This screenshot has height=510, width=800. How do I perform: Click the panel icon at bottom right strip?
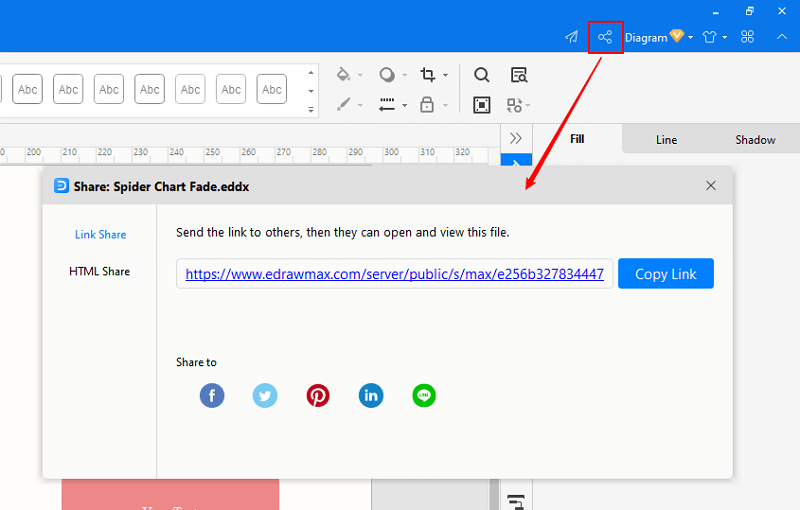coord(516,502)
